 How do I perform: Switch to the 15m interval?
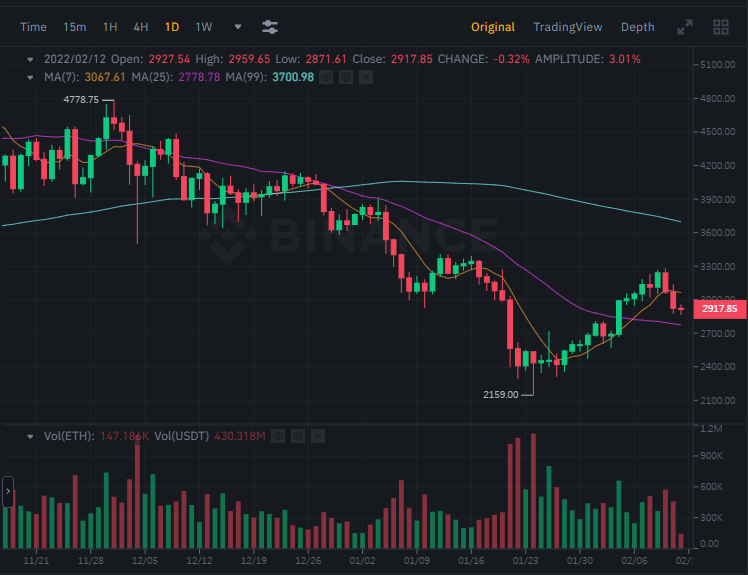pos(75,27)
